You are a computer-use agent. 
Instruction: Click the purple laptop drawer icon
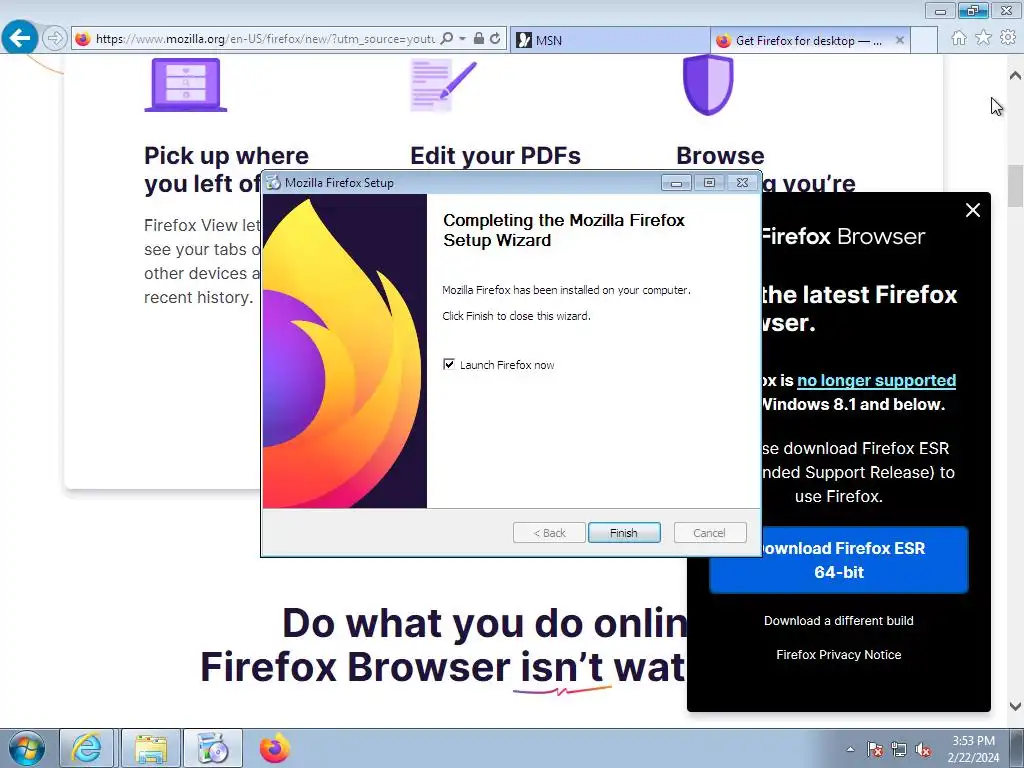[x=185, y=85]
